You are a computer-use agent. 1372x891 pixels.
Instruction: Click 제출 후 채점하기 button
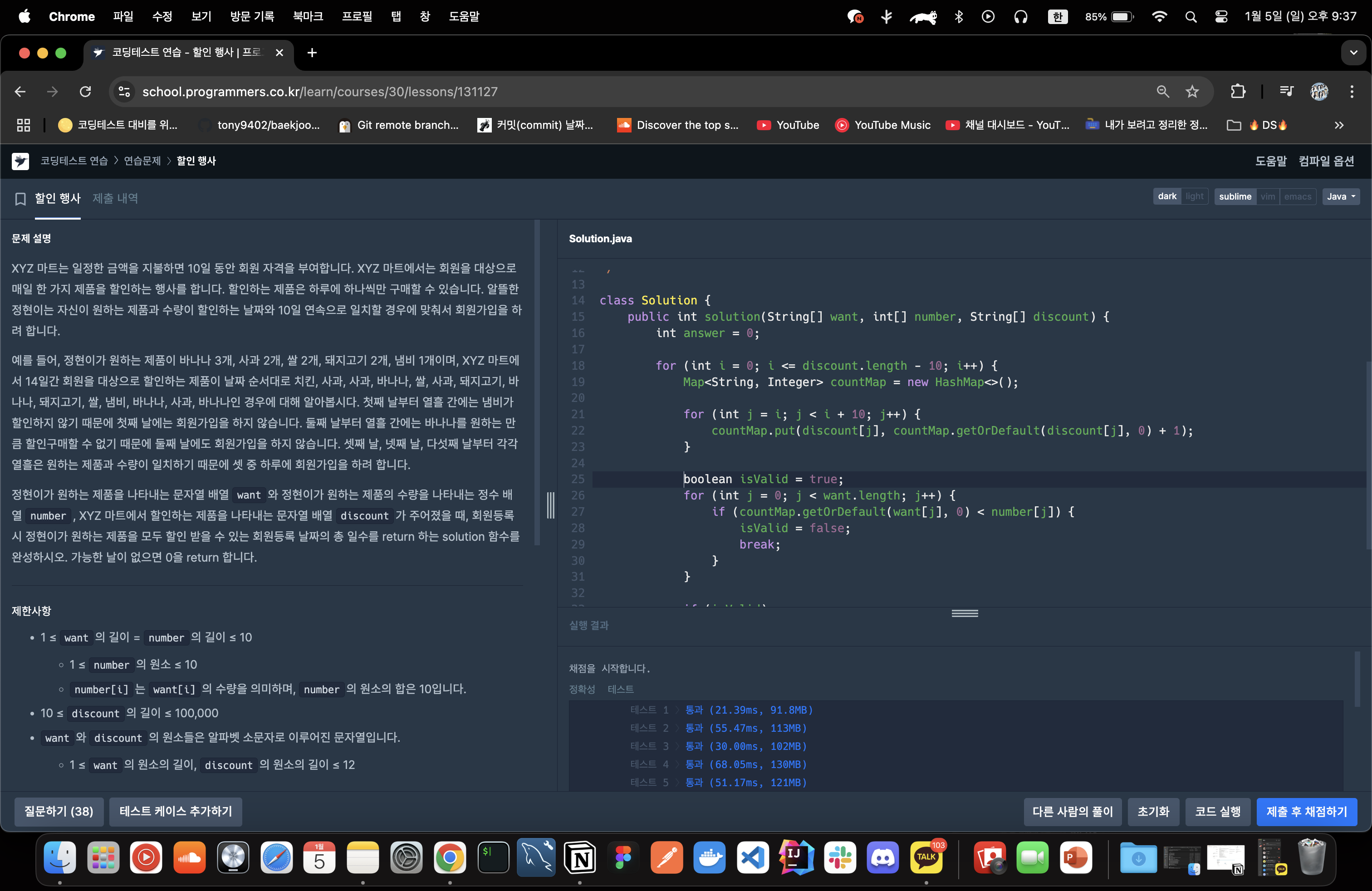(x=1306, y=812)
